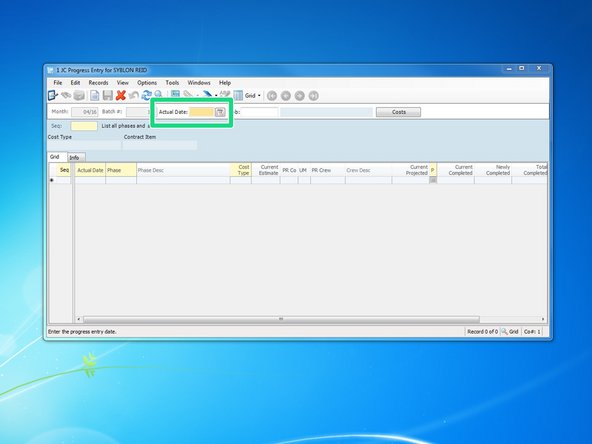Click the Undo arrow icon
592x444 pixels.
coord(133,96)
